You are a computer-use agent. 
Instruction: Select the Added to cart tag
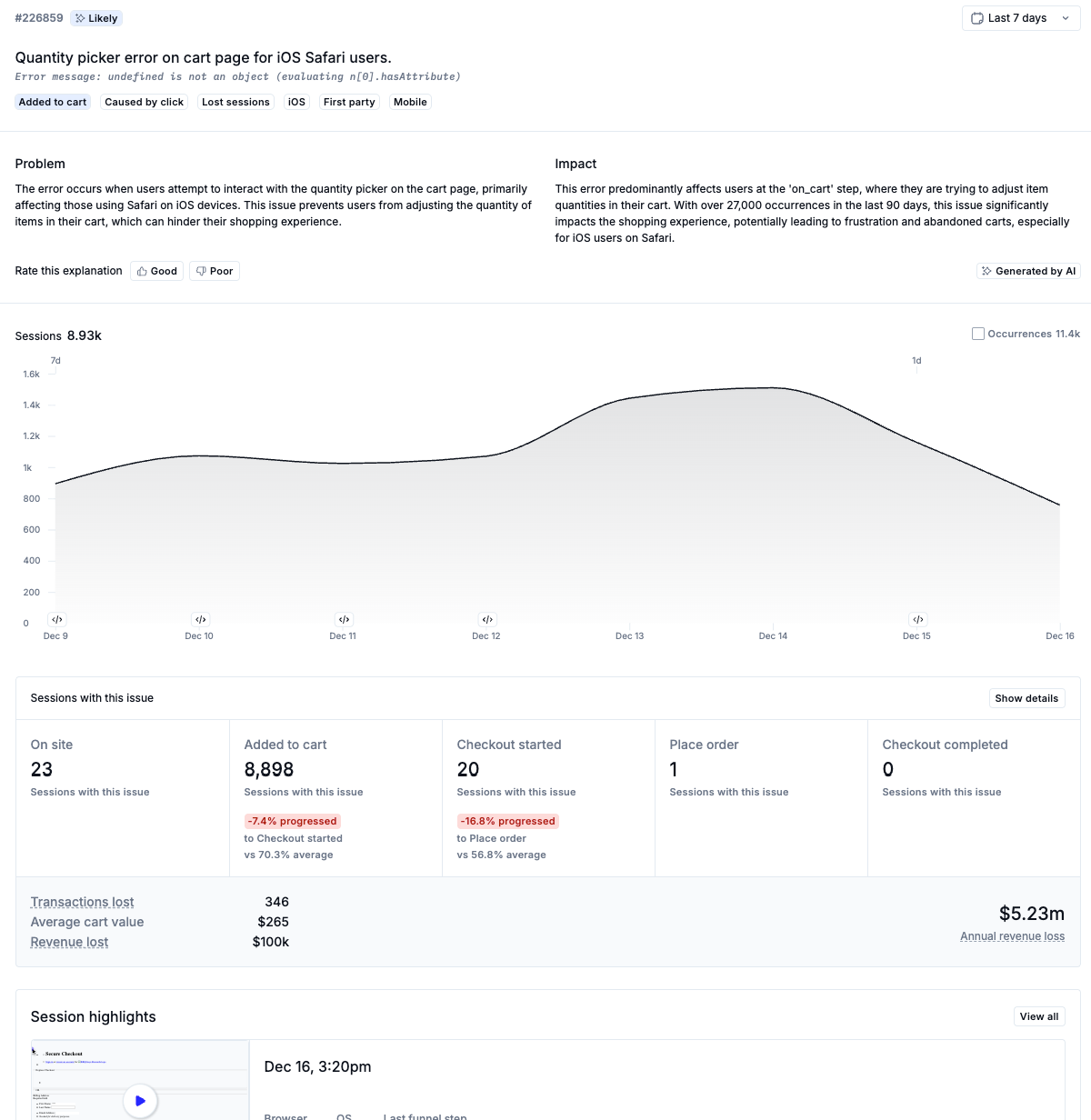point(53,102)
